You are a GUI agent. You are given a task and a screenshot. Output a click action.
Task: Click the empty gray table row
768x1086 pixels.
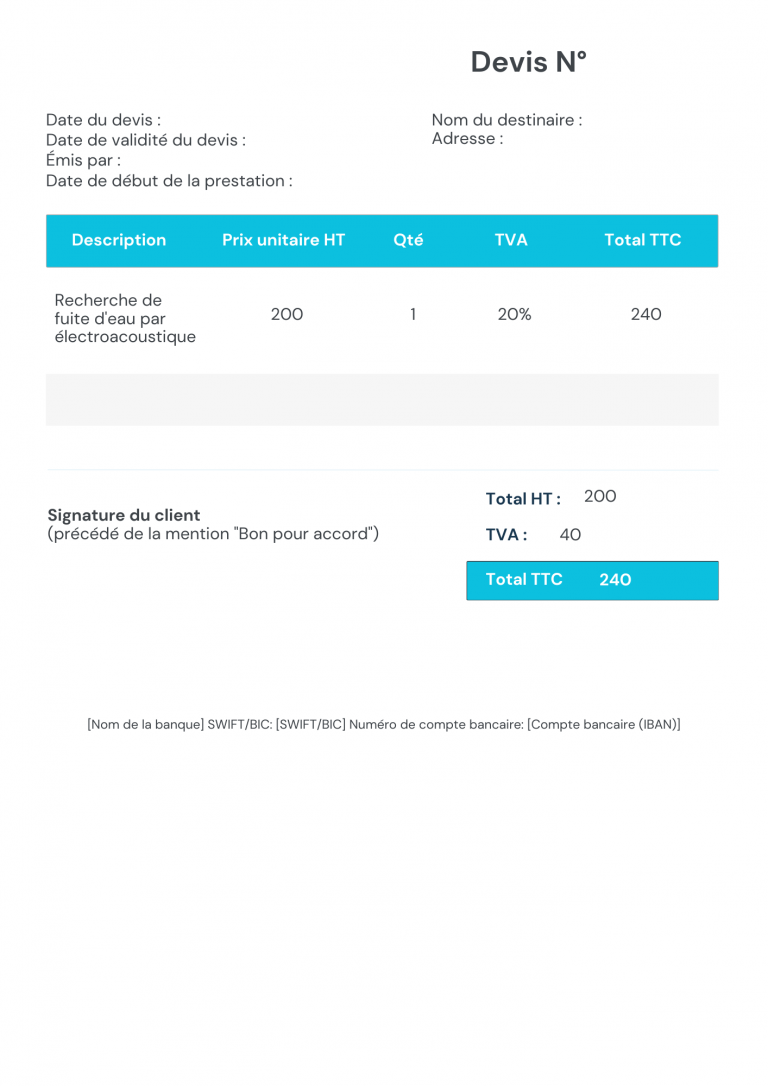coord(382,400)
